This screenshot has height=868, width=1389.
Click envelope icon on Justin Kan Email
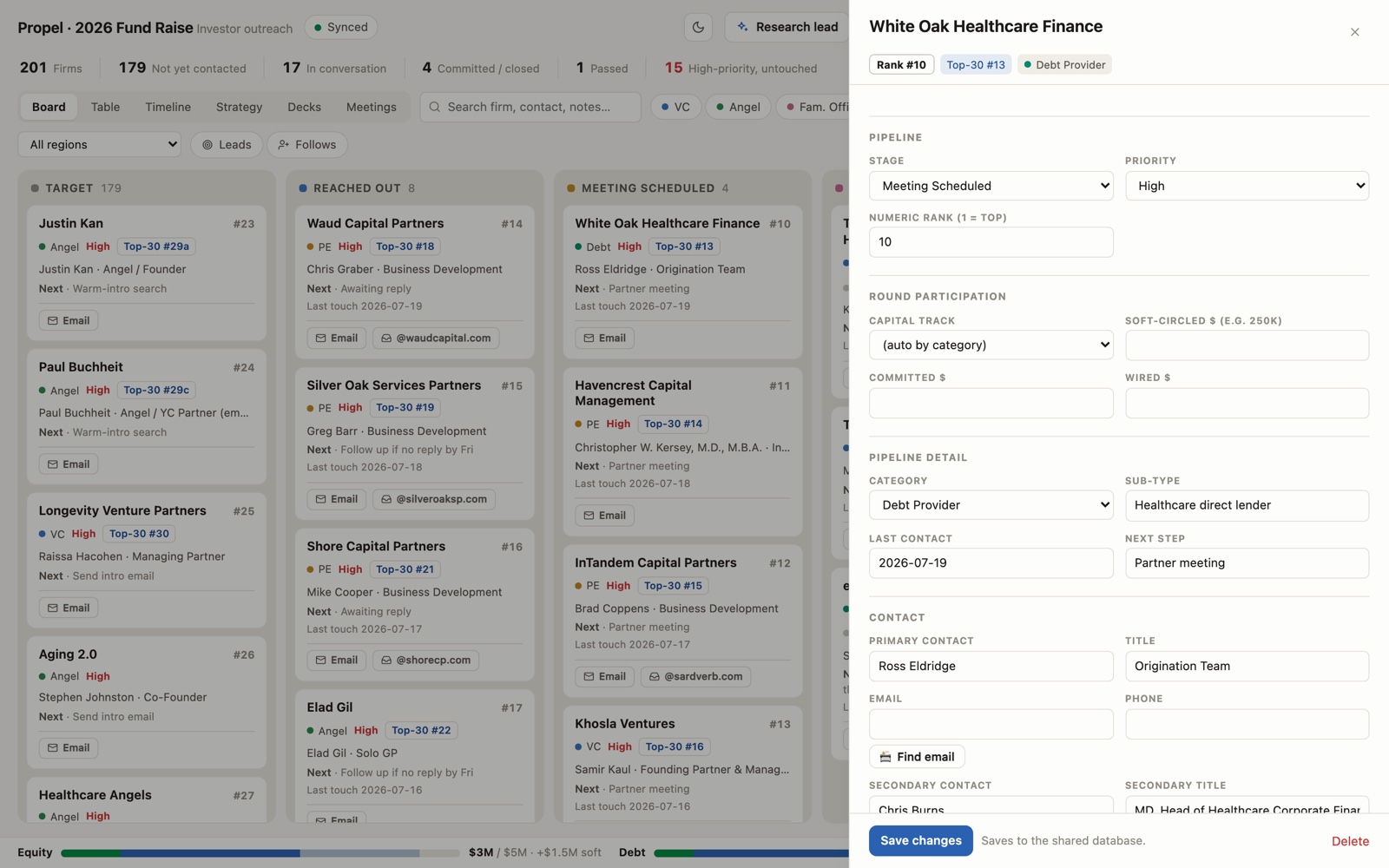[53, 320]
